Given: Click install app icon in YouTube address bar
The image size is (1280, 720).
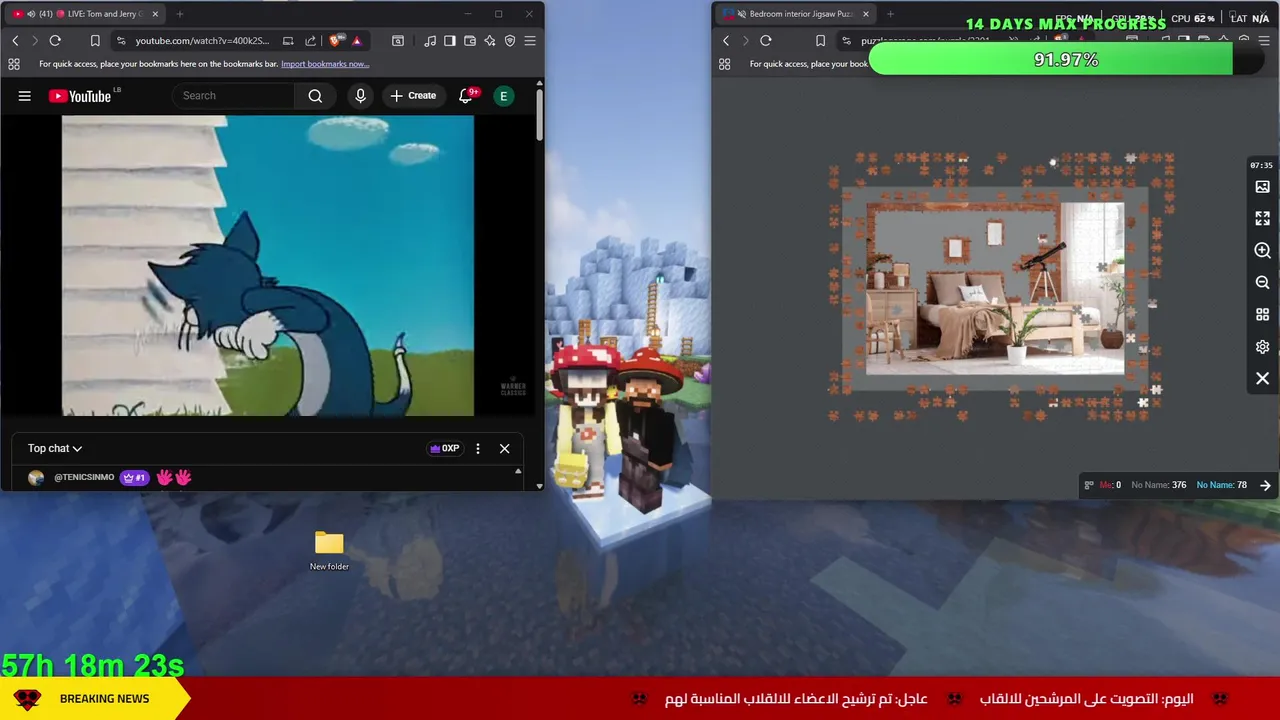Looking at the screenshot, I should click(x=288, y=41).
